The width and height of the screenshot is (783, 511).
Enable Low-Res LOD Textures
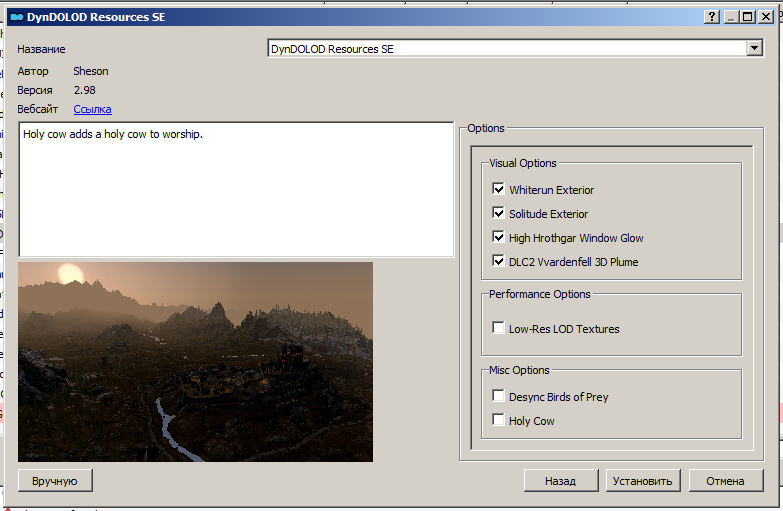coord(498,328)
